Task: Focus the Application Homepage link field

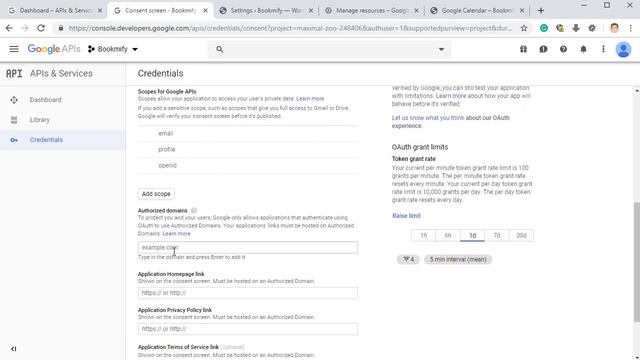Action: (x=248, y=293)
